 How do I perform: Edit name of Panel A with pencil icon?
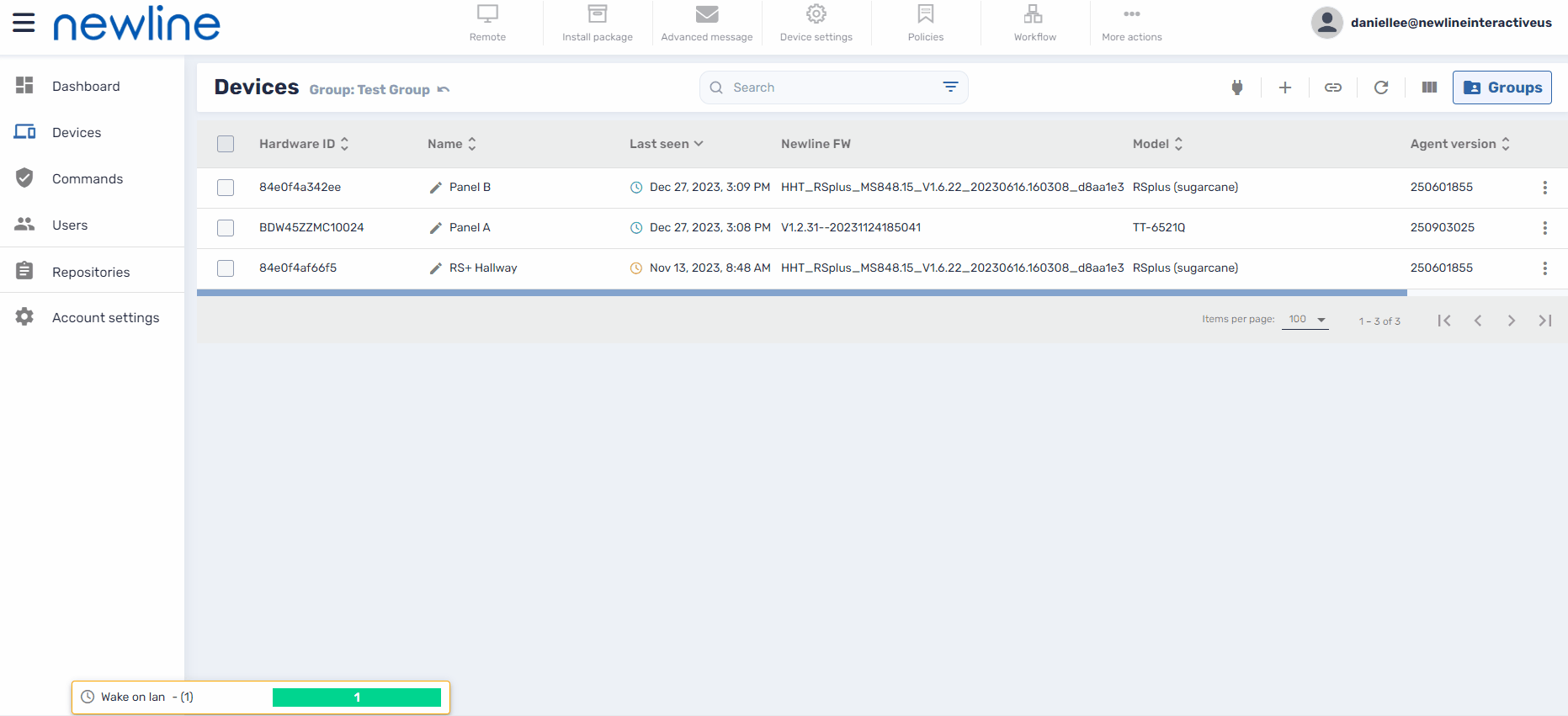(x=436, y=228)
